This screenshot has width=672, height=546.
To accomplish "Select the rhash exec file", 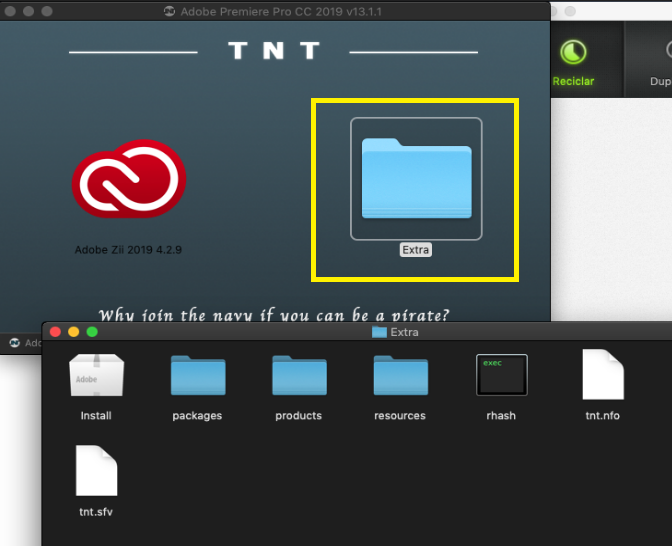I will 501,375.
